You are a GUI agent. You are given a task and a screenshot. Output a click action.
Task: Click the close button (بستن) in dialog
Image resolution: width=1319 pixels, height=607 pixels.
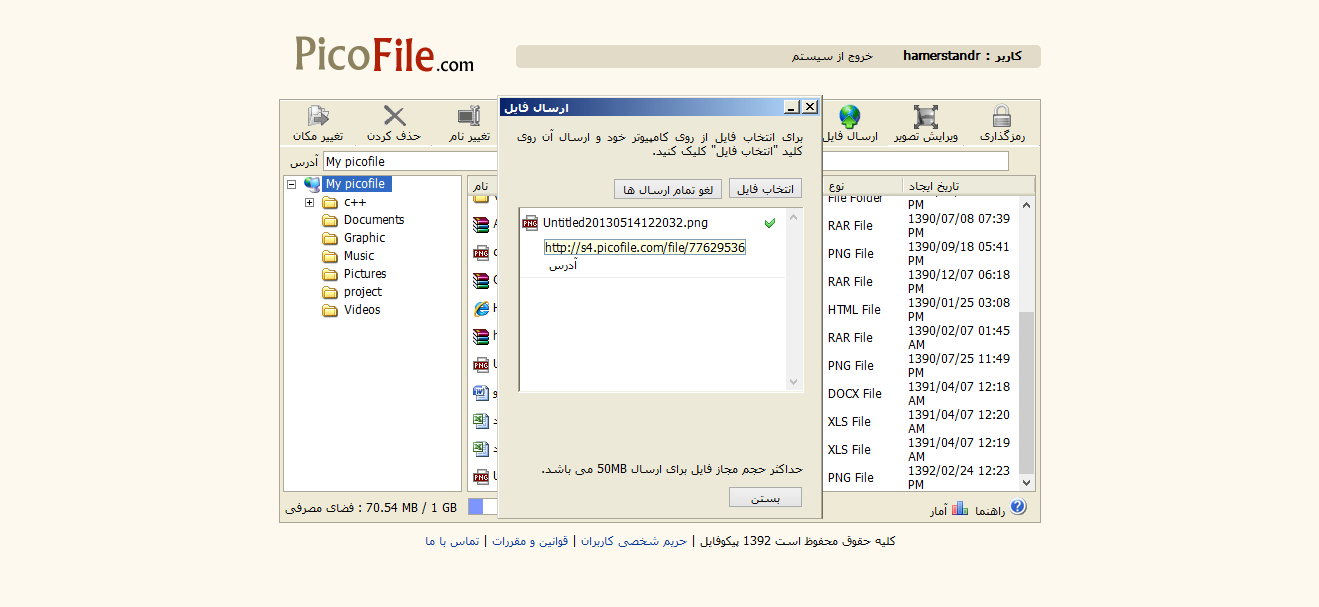765,498
